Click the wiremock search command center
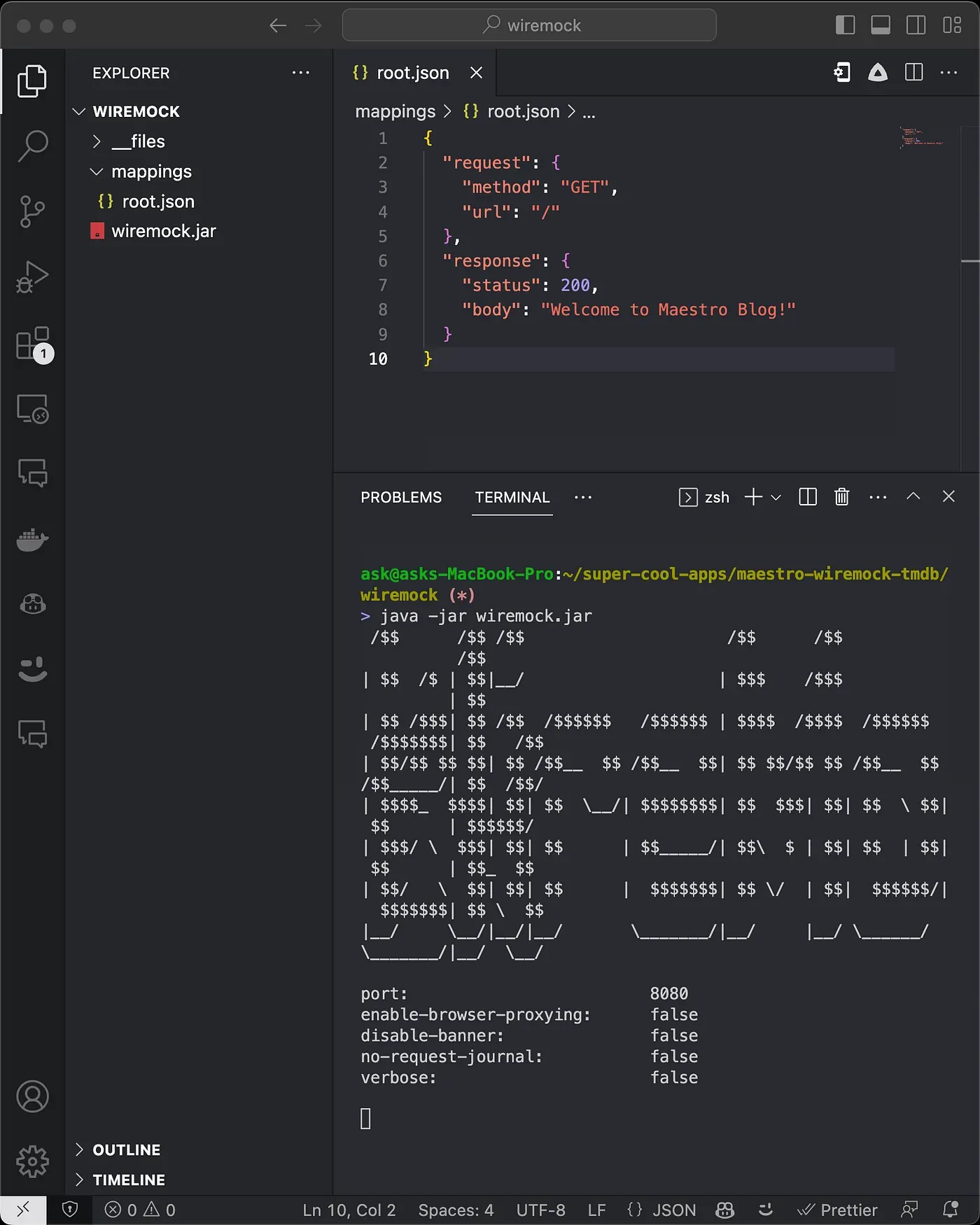The image size is (980, 1225). pos(529,25)
